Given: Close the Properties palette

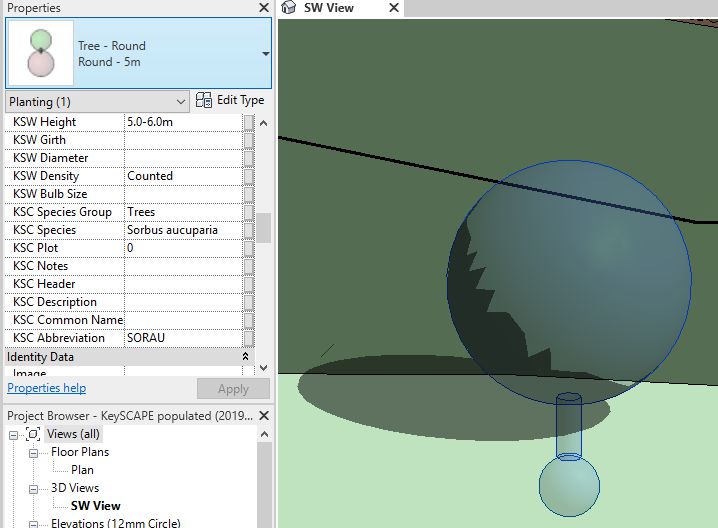Looking at the screenshot, I should [264, 8].
